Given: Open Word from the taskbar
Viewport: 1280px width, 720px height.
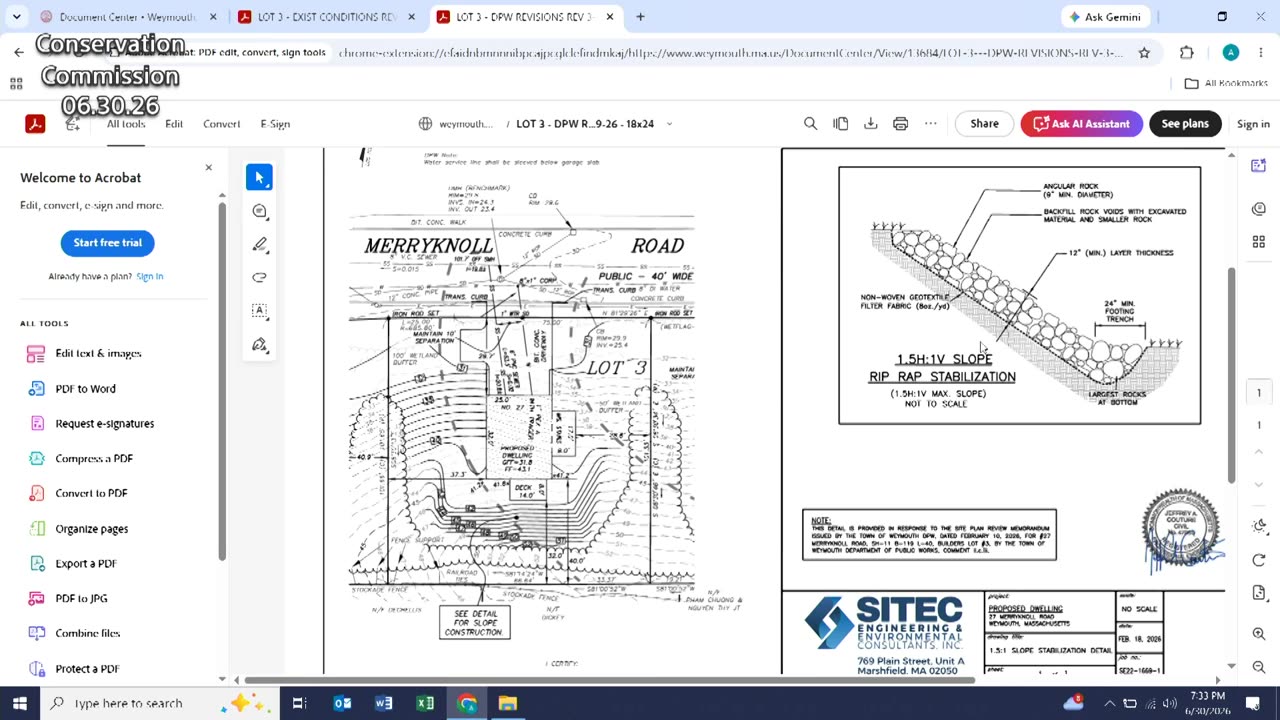Looking at the screenshot, I should [x=383, y=703].
